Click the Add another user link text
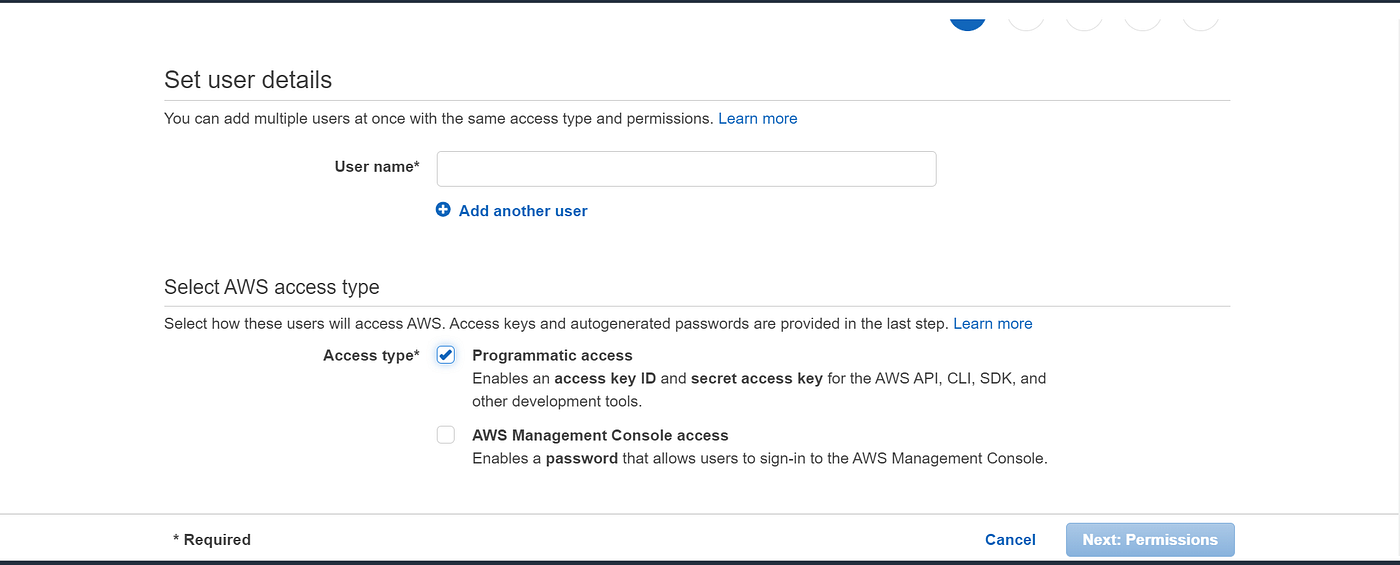 click(523, 211)
